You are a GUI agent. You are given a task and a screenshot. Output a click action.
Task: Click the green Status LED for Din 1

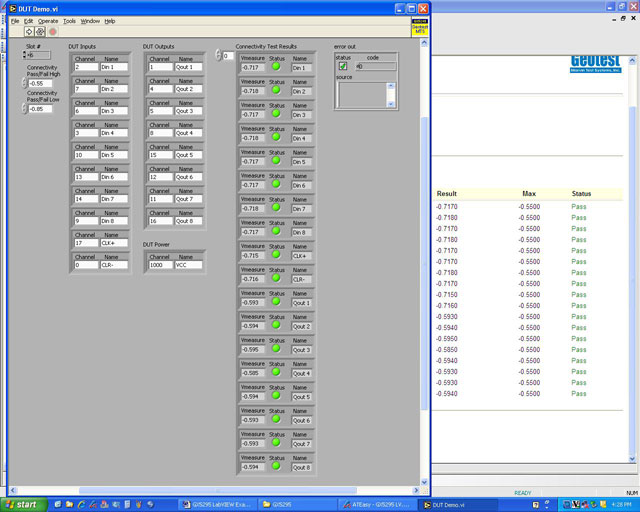pyautogui.click(x=276, y=66)
